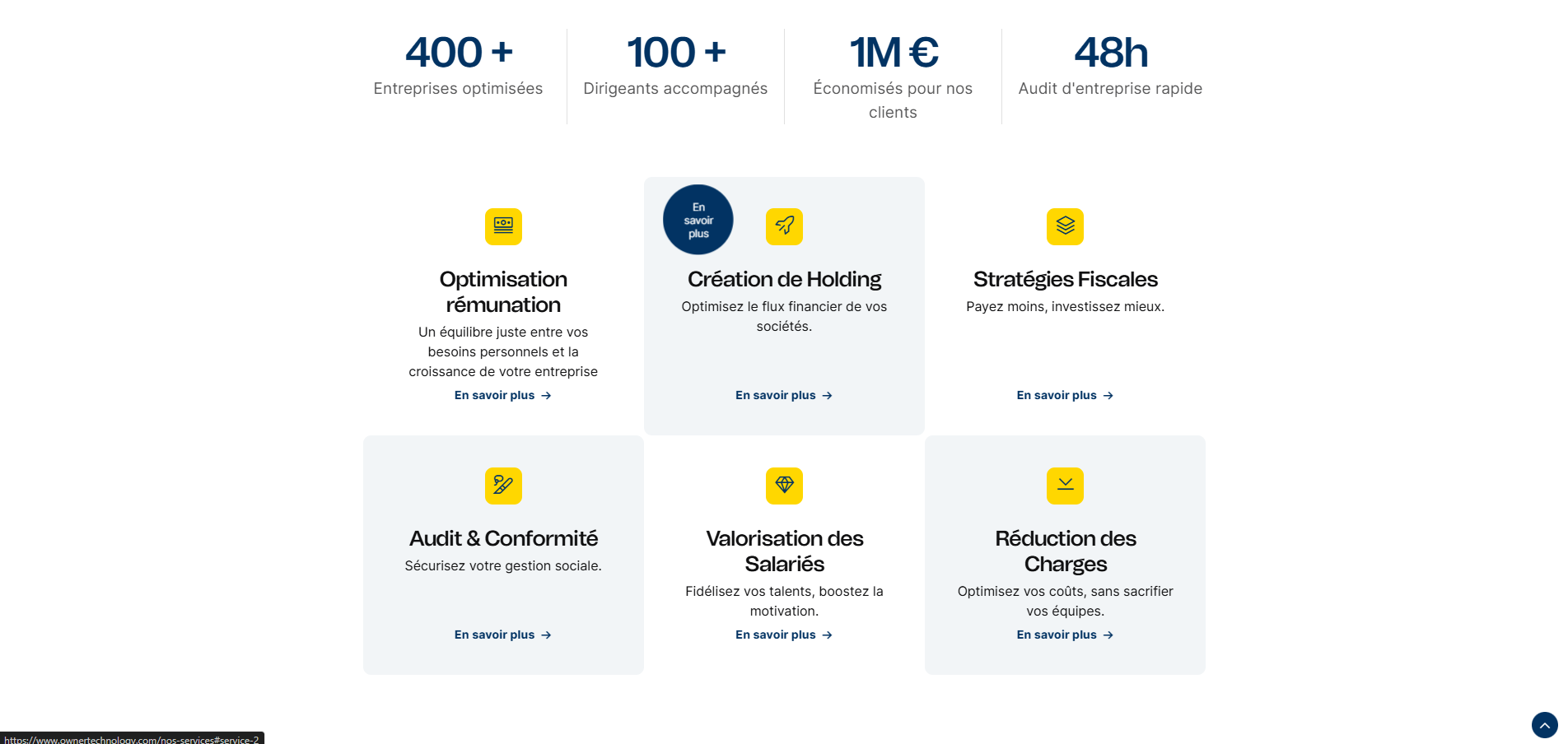1568x744 pixels.
Task: Click the rocket icon for Création de Holding
Action: pos(784,226)
